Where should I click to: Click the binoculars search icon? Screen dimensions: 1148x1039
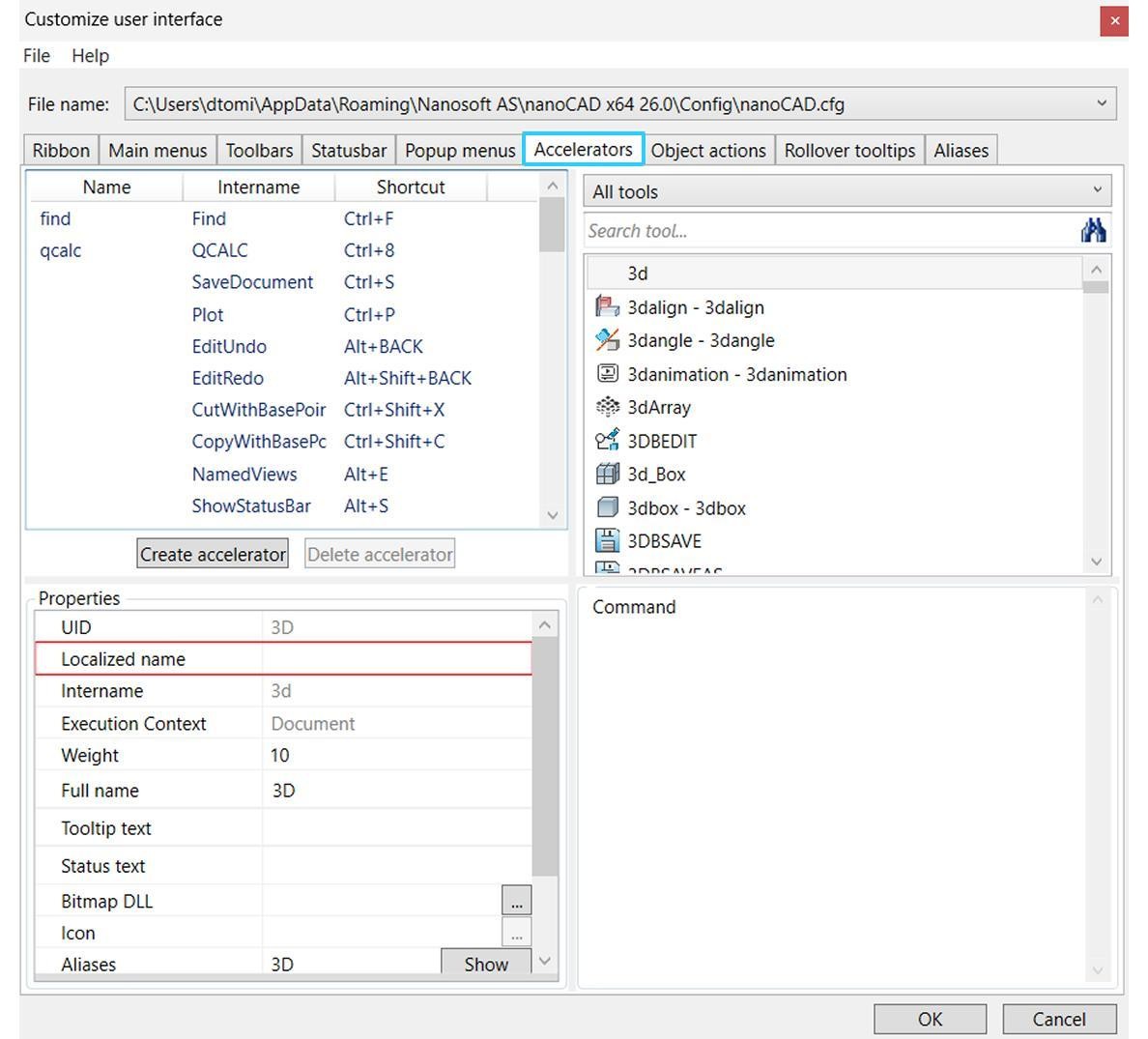click(1093, 231)
